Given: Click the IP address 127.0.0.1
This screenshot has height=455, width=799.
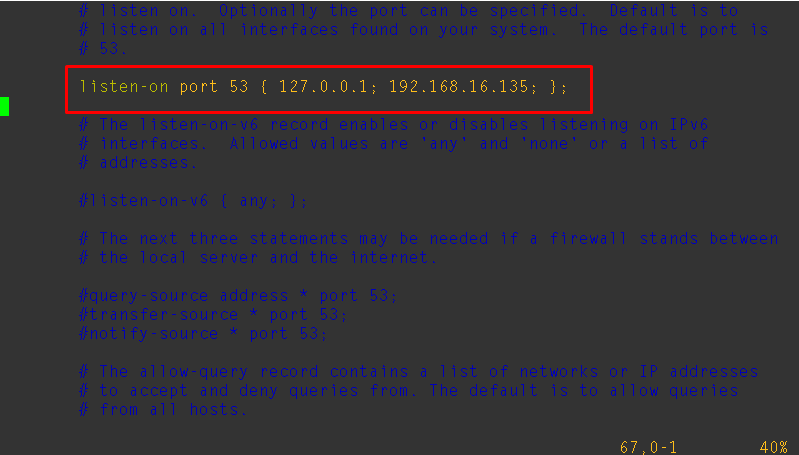Looking at the screenshot, I should 323,87.
